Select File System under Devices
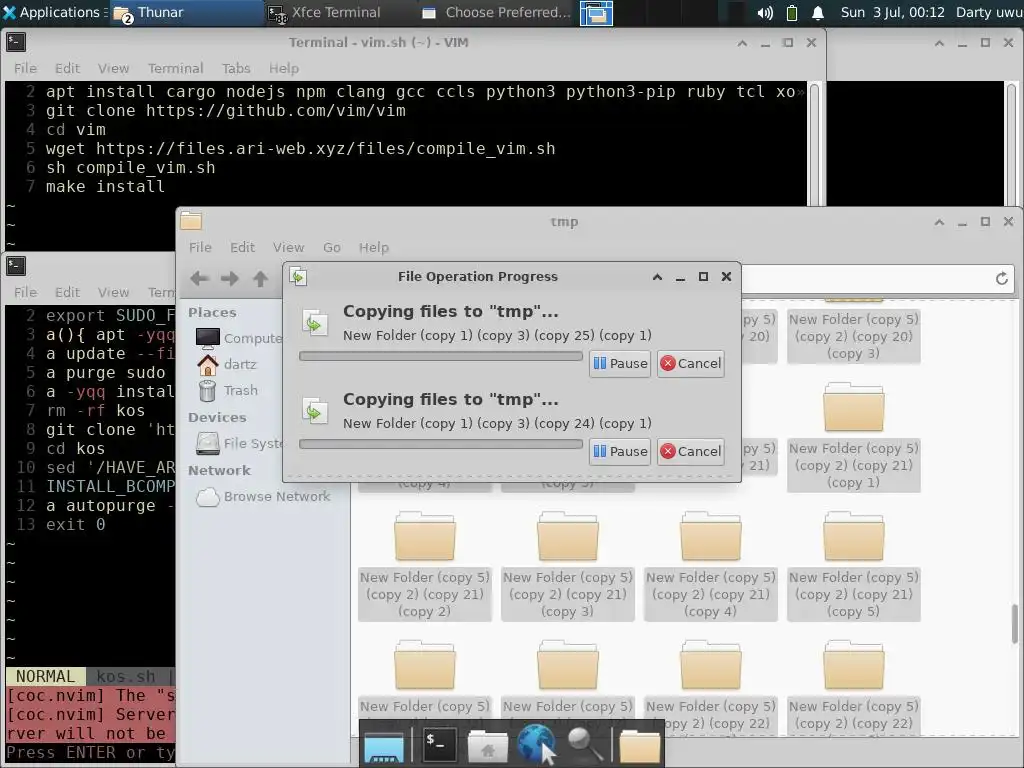This screenshot has width=1024, height=768. [x=239, y=443]
